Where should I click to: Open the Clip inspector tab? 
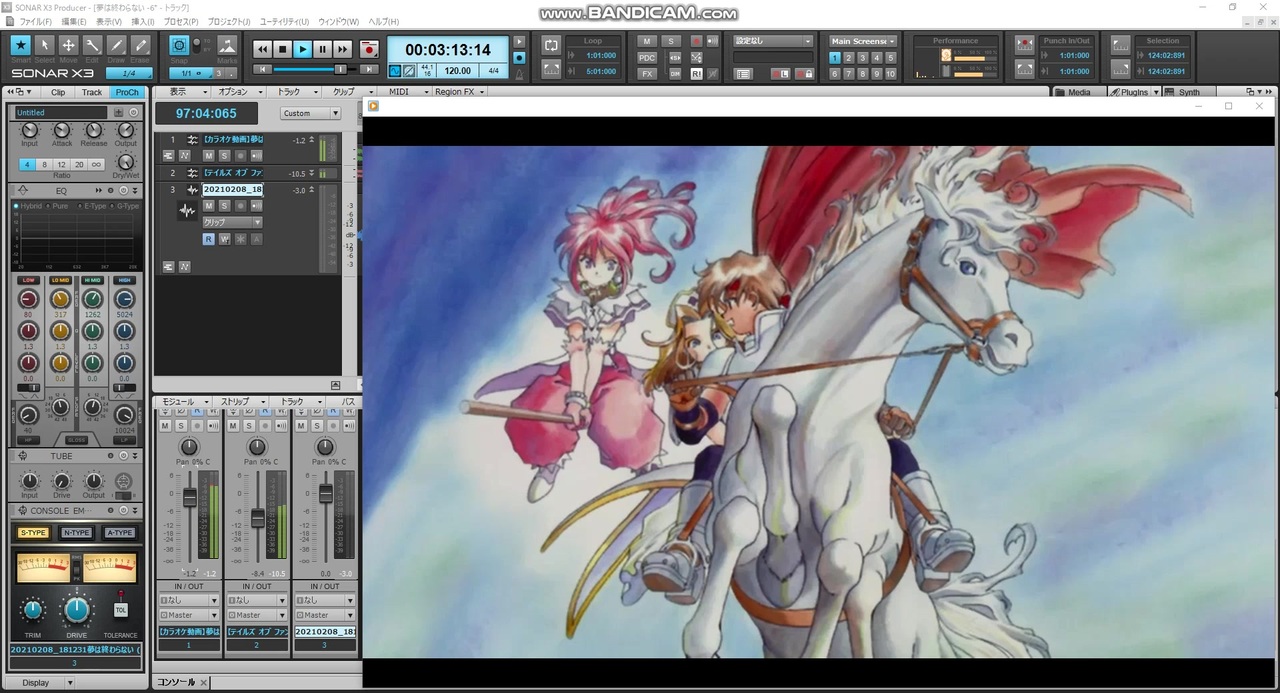coord(58,92)
